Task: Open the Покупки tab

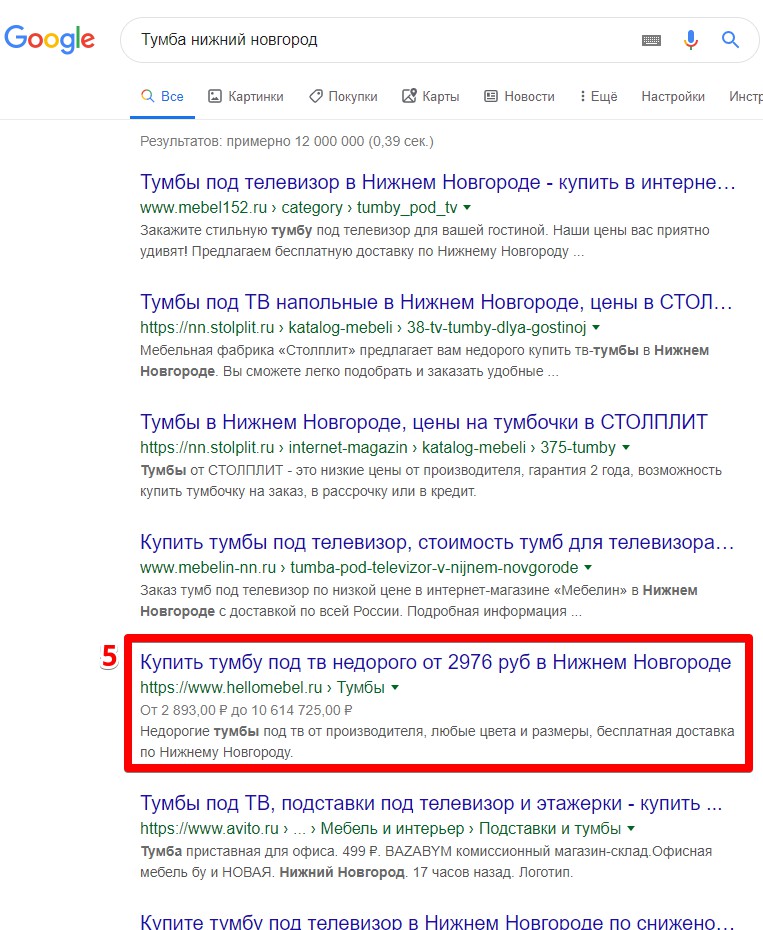Action: (343, 96)
